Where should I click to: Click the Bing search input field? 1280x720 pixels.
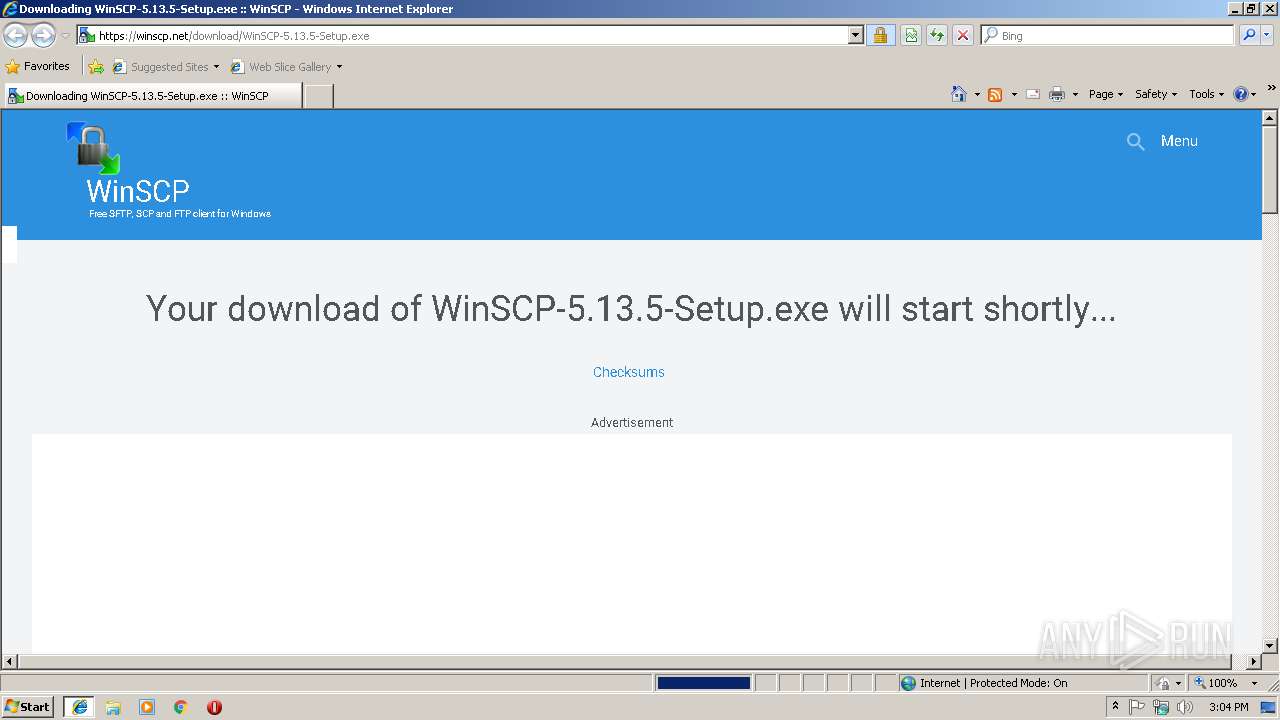(x=1109, y=35)
